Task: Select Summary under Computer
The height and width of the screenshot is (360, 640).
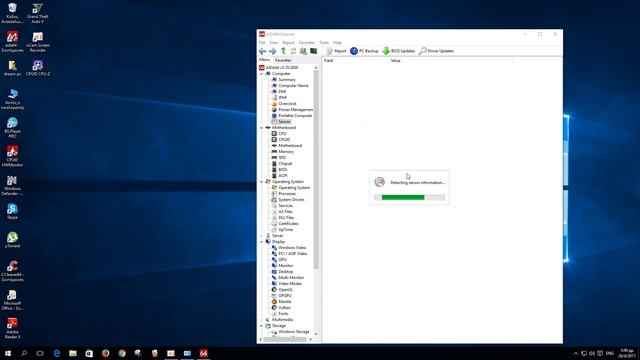Action: (287, 80)
